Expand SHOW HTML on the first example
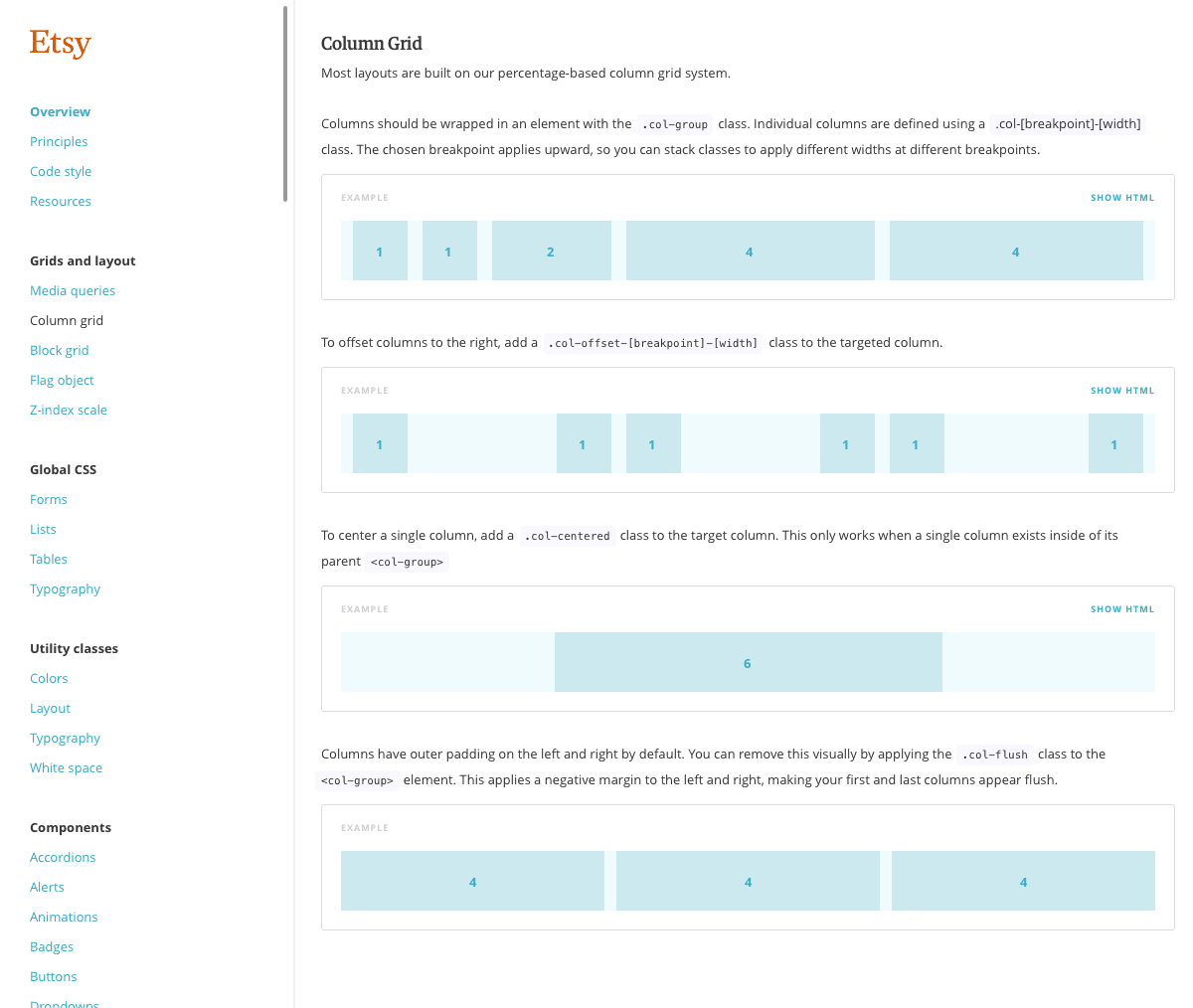 tap(1122, 197)
